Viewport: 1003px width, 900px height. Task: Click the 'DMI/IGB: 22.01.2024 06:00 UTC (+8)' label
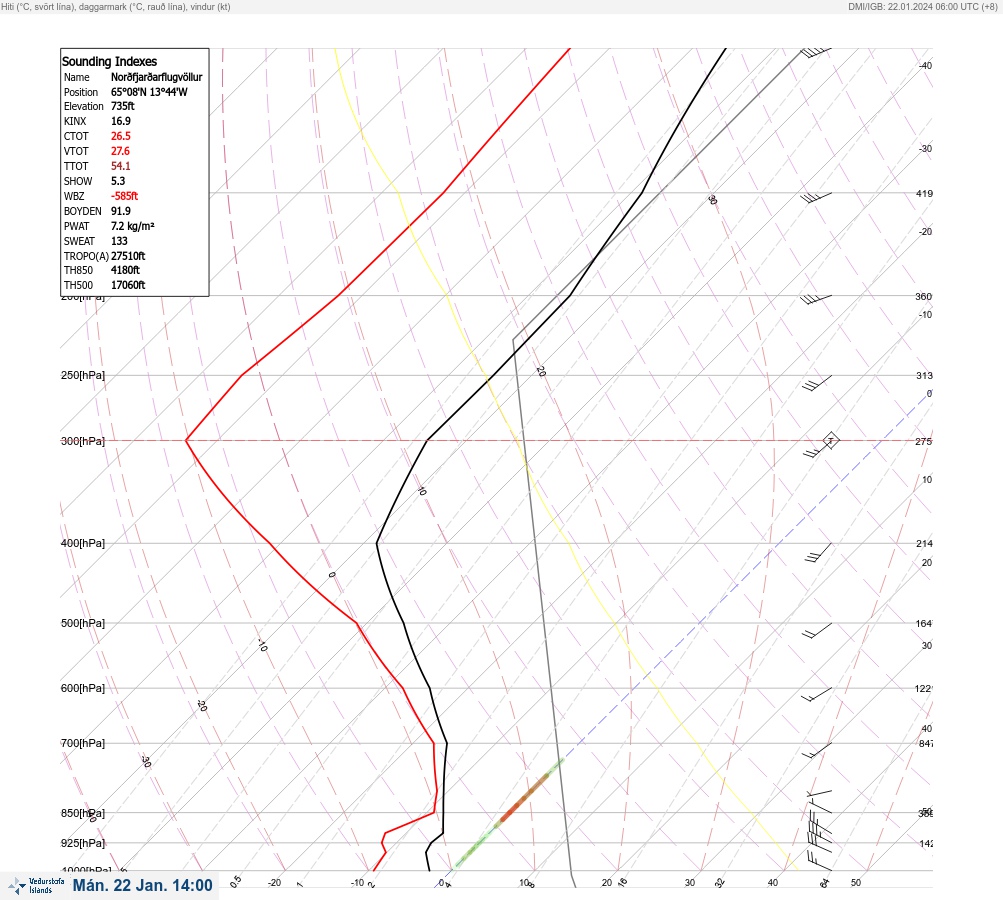pos(923,7)
